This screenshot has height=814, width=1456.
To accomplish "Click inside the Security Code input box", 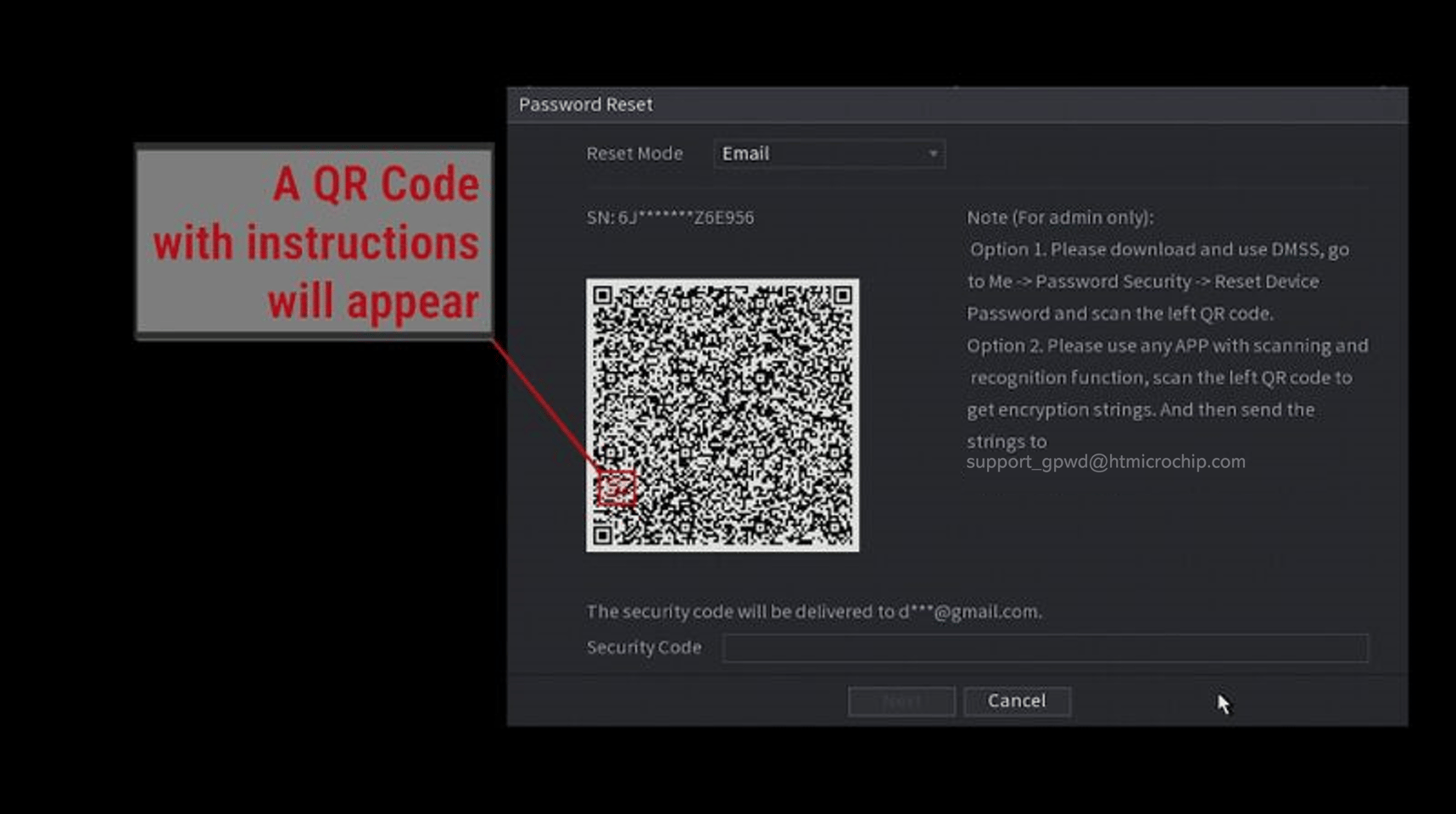I will [x=1043, y=647].
